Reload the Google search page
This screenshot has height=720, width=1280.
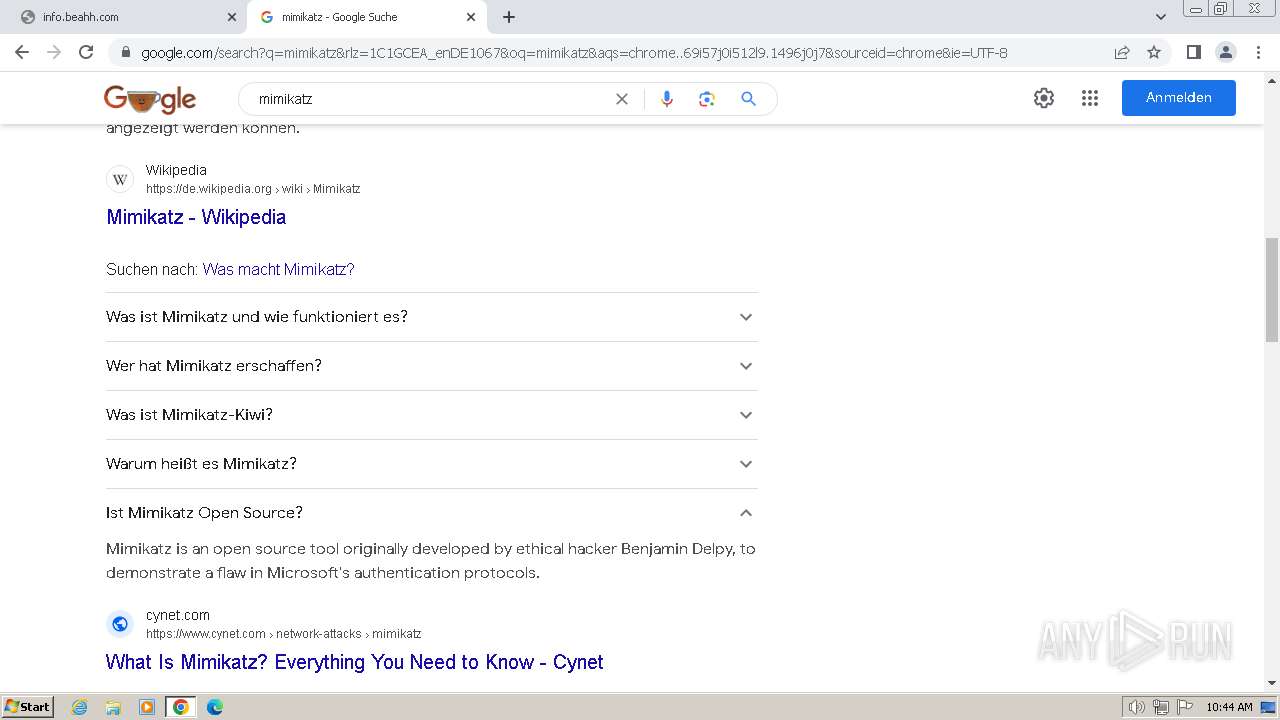click(x=86, y=52)
